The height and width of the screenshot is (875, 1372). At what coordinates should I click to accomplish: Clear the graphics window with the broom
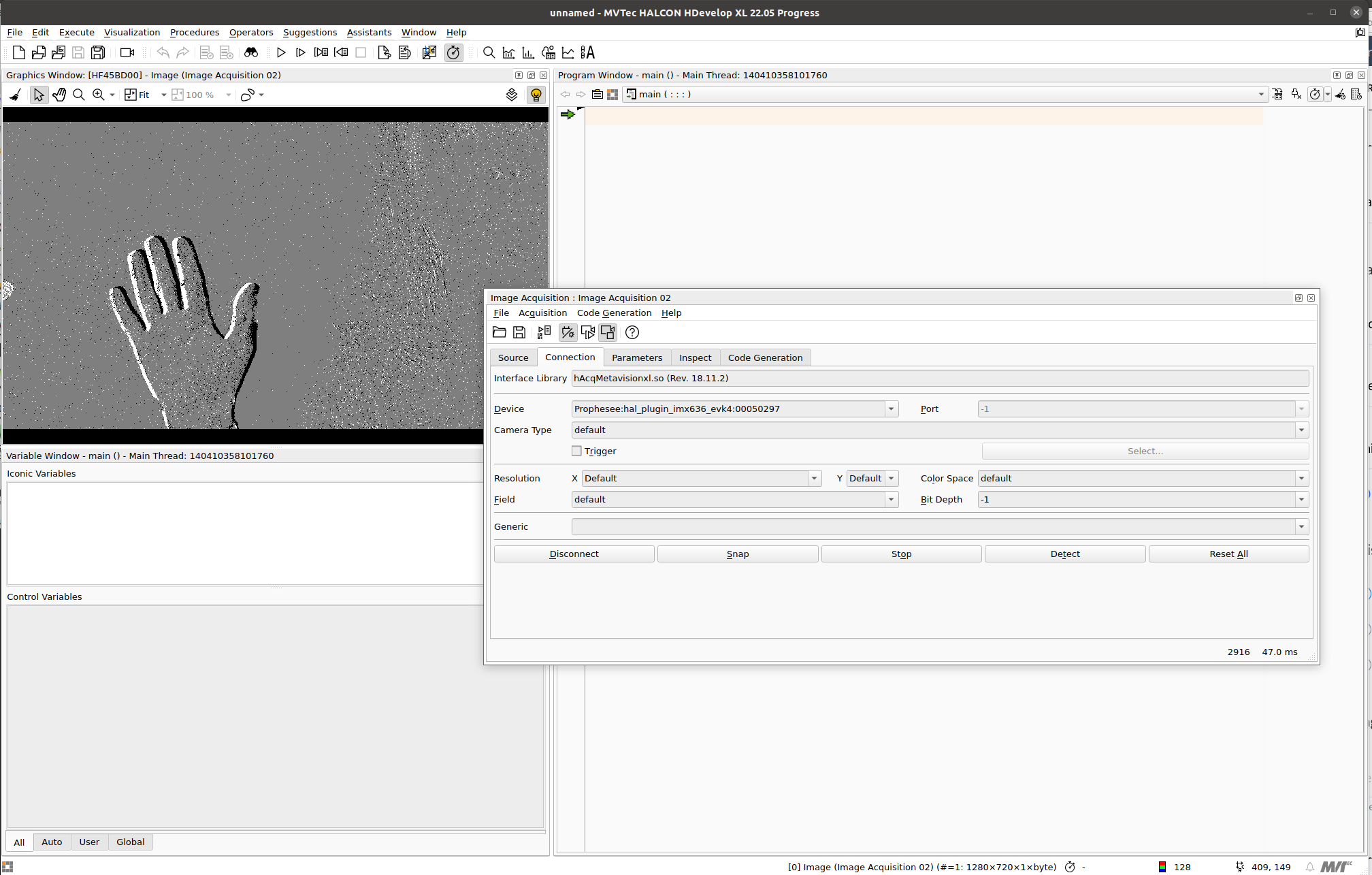point(15,95)
